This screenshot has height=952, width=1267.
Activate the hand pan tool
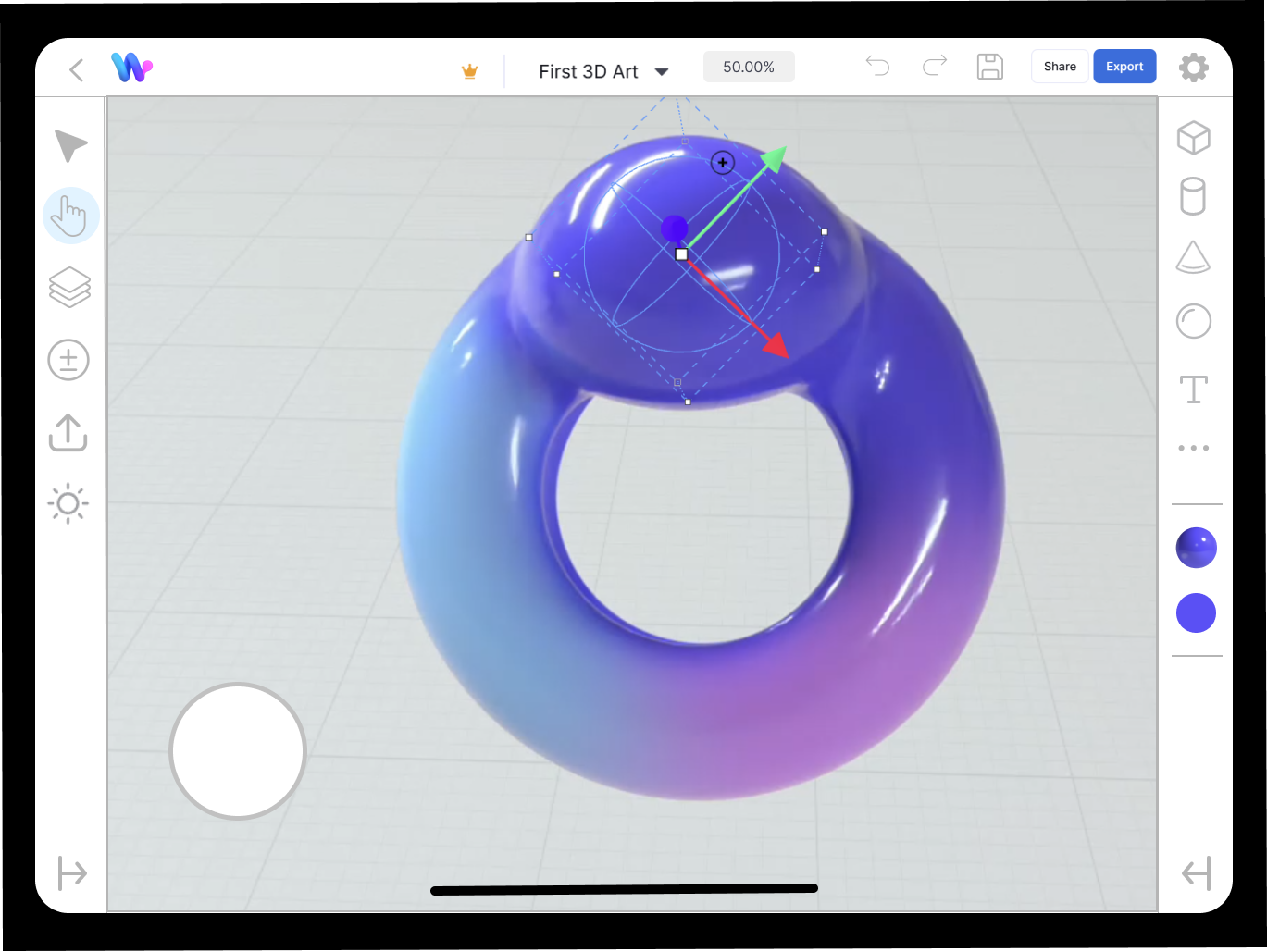click(70, 215)
